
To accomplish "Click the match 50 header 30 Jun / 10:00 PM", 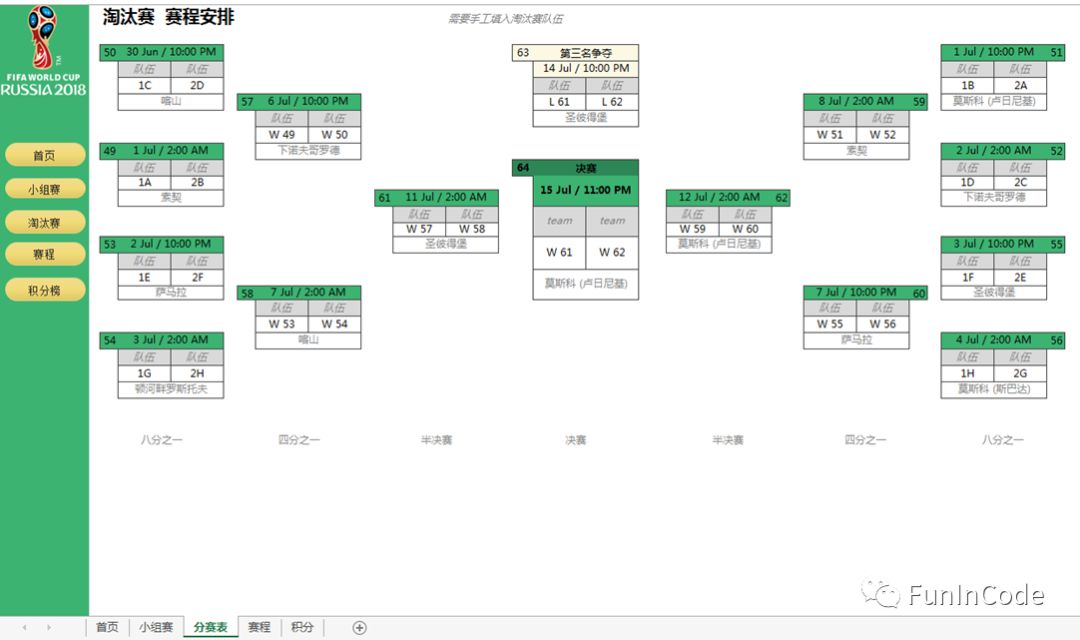I will click(x=171, y=52).
